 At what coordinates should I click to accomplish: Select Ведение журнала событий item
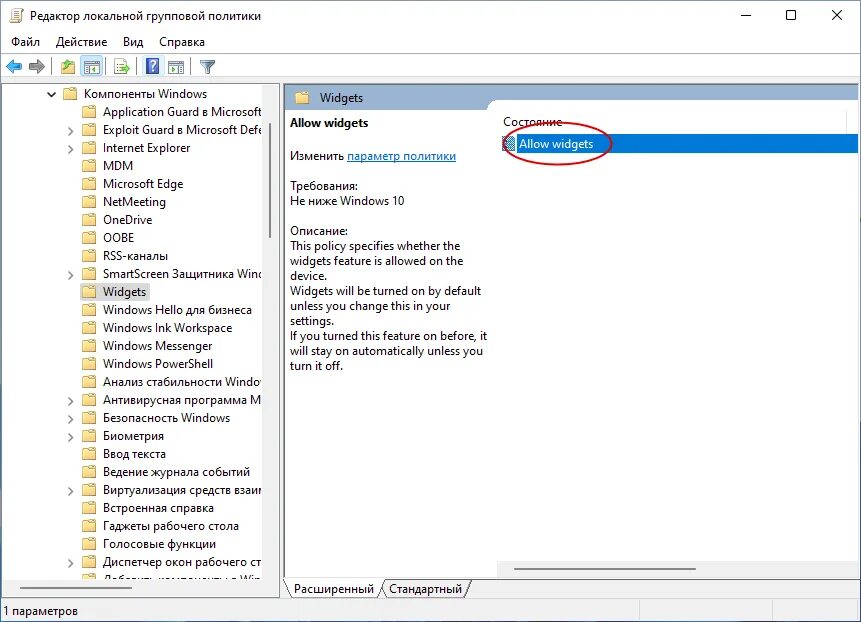tap(176, 472)
